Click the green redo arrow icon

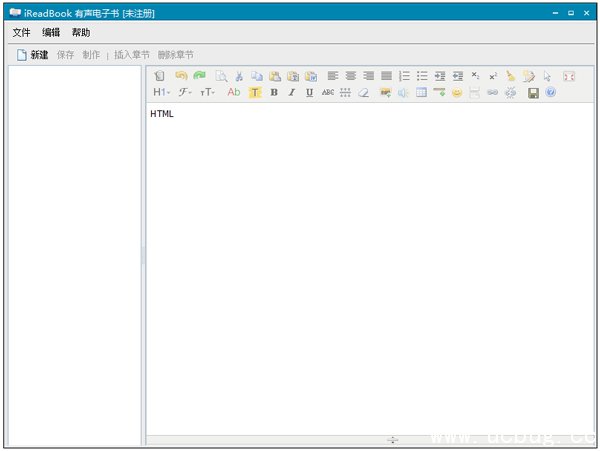[x=199, y=75]
